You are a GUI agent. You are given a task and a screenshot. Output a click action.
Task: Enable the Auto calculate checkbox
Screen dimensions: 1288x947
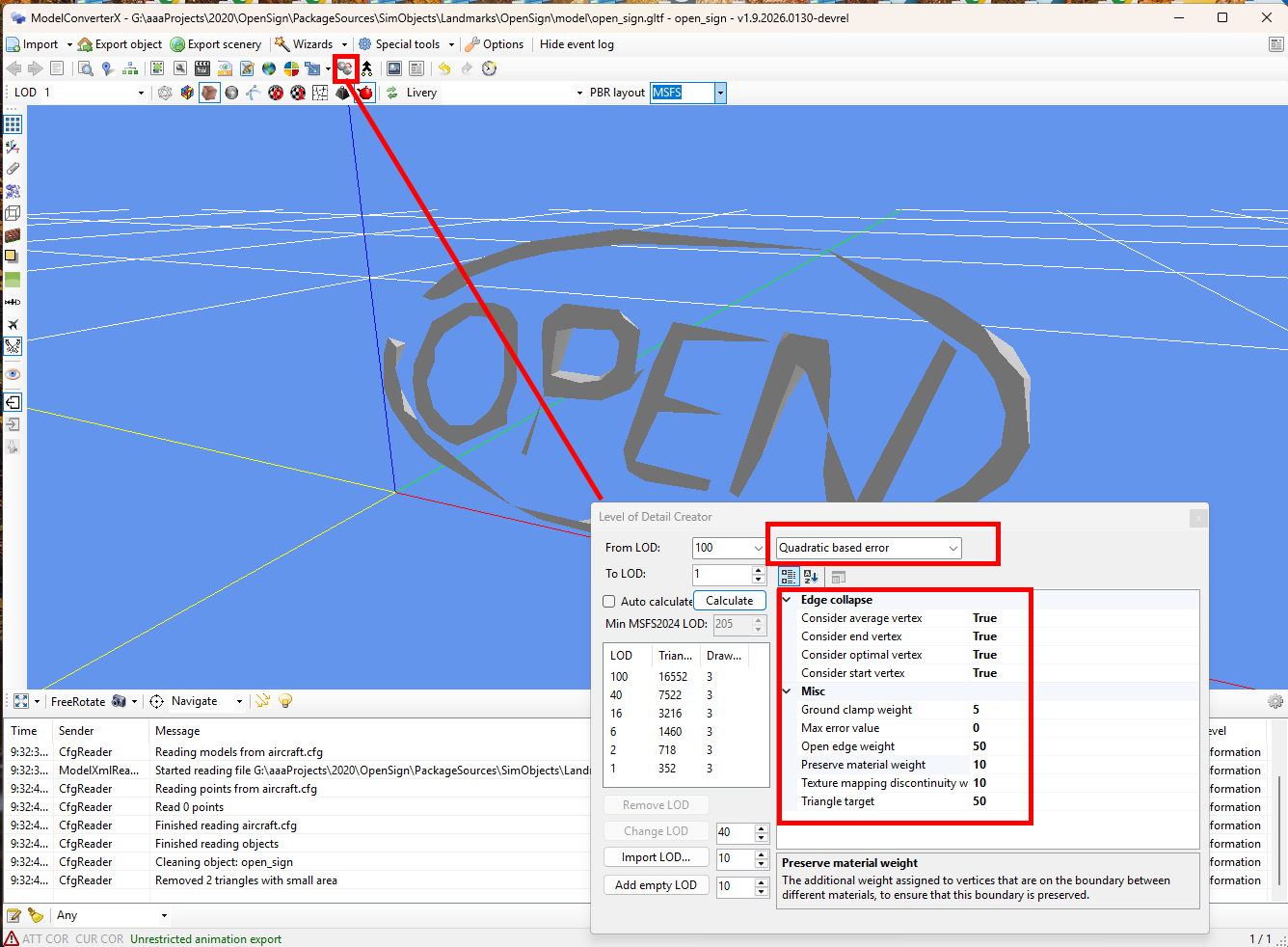(609, 602)
